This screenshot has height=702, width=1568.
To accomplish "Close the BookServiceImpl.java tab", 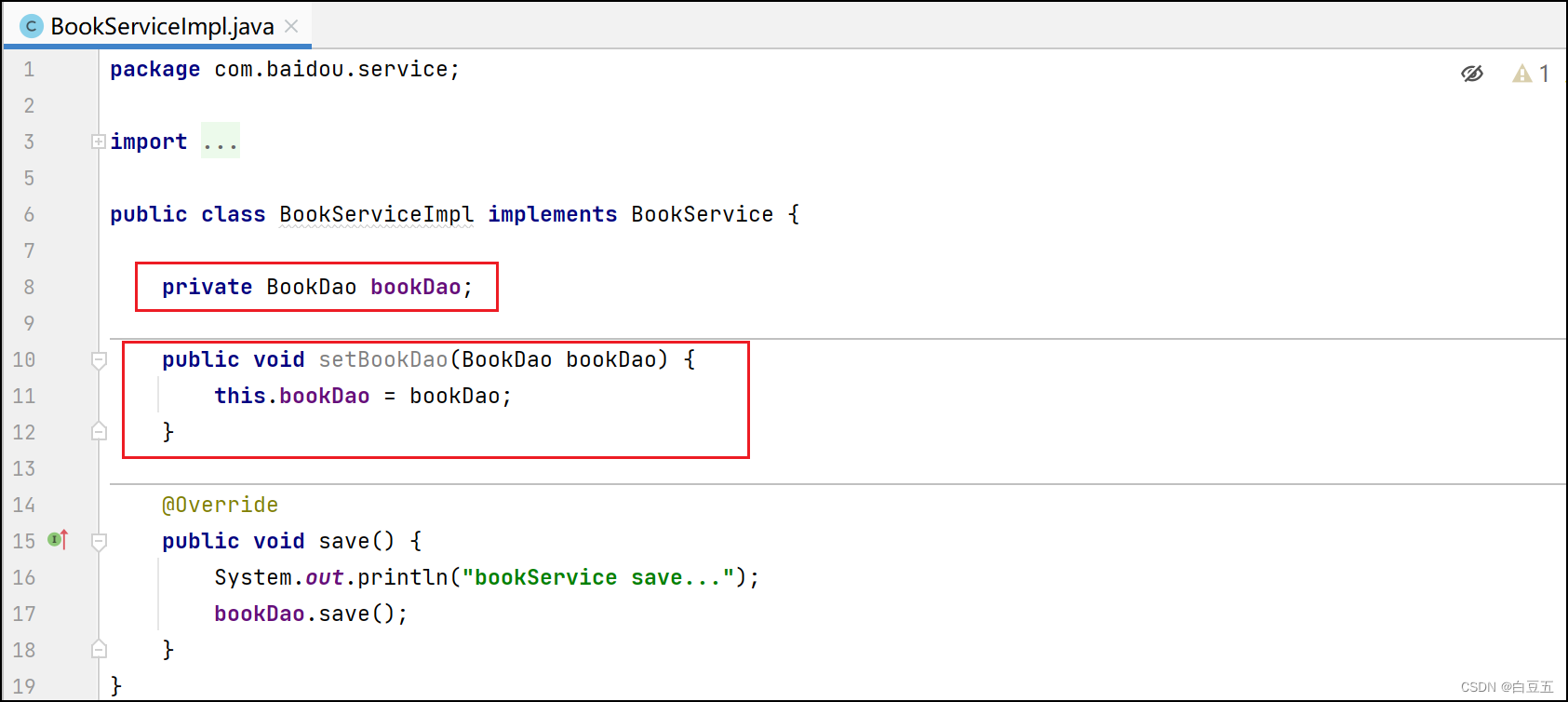I will [291, 26].
